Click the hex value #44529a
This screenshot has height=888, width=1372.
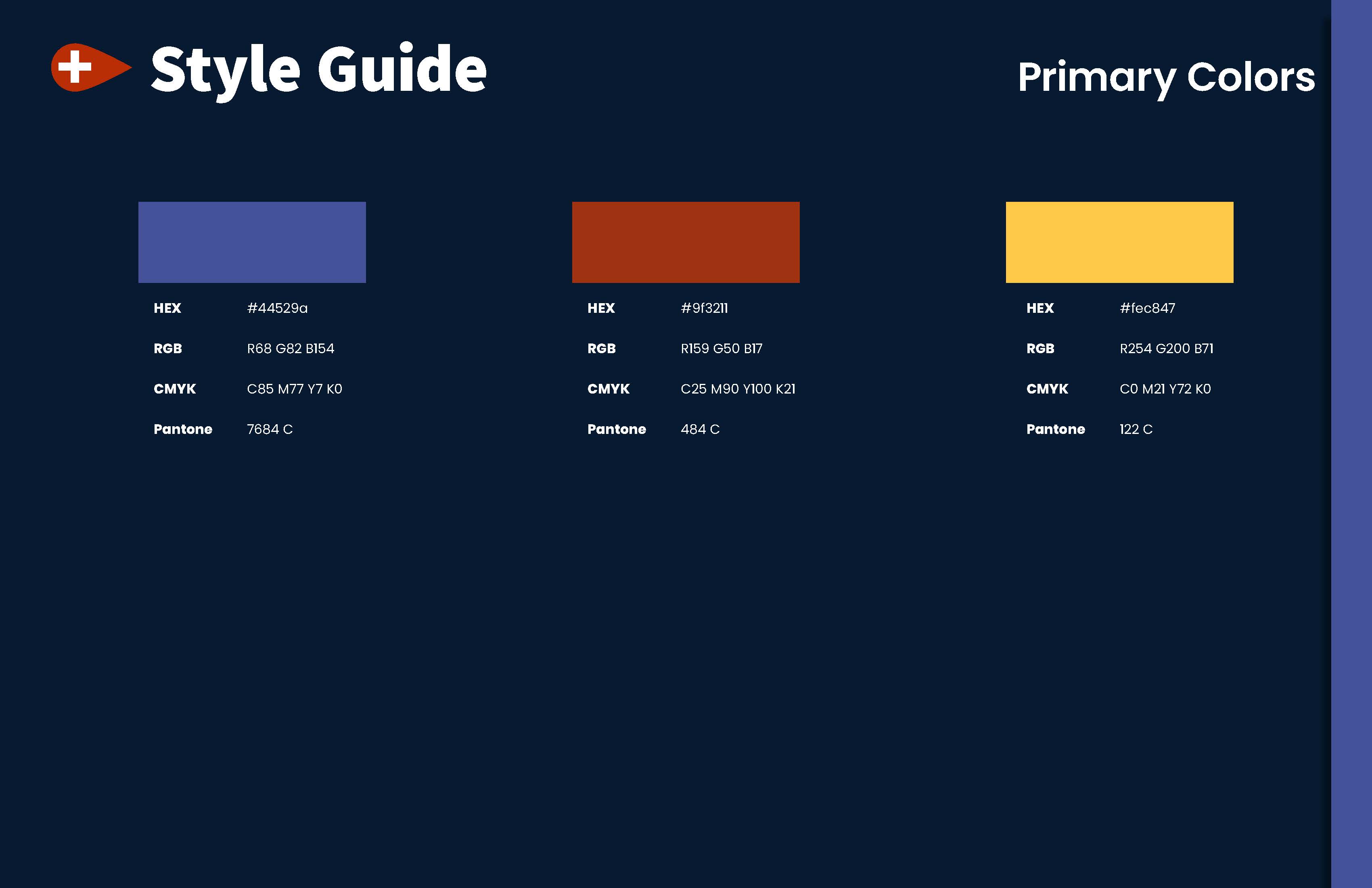click(x=277, y=308)
